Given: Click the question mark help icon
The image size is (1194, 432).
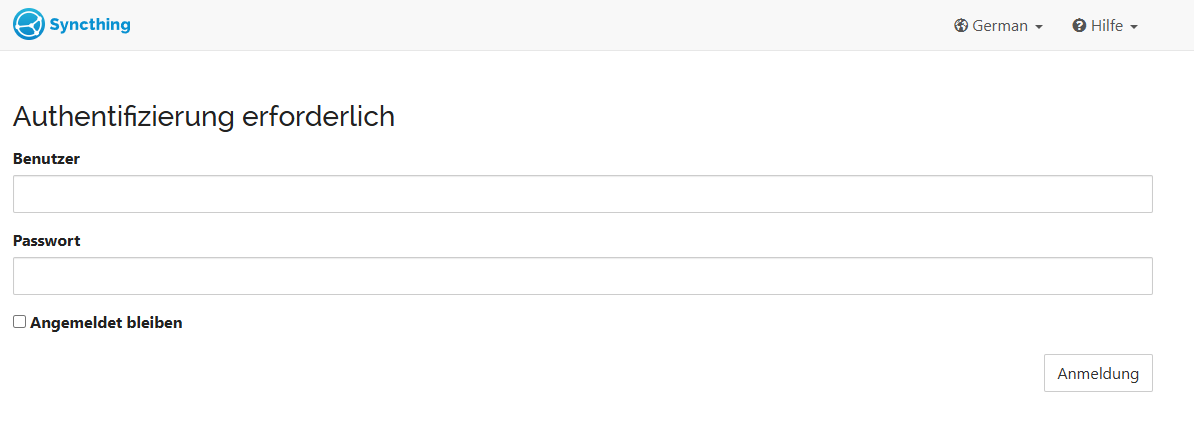Looking at the screenshot, I should click(x=1079, y=26).
